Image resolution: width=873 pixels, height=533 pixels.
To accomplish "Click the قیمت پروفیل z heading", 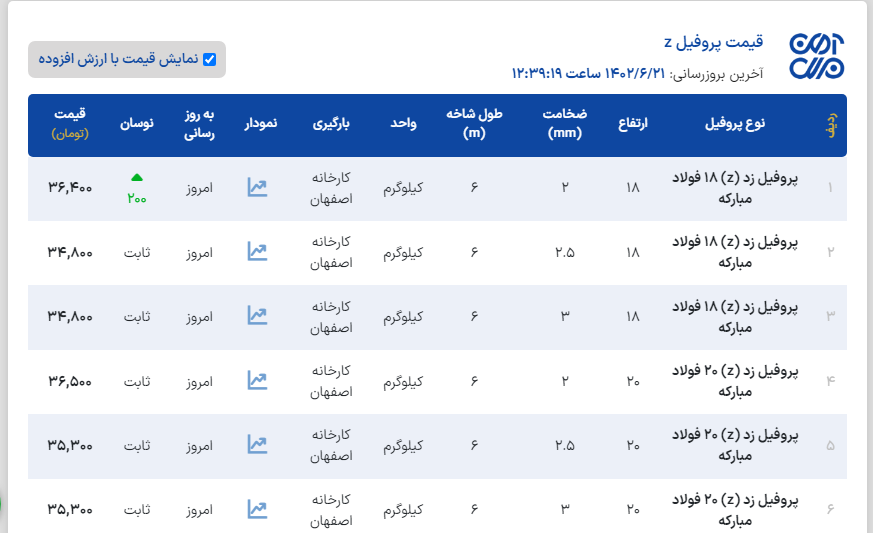I will (x=713, y=42).
